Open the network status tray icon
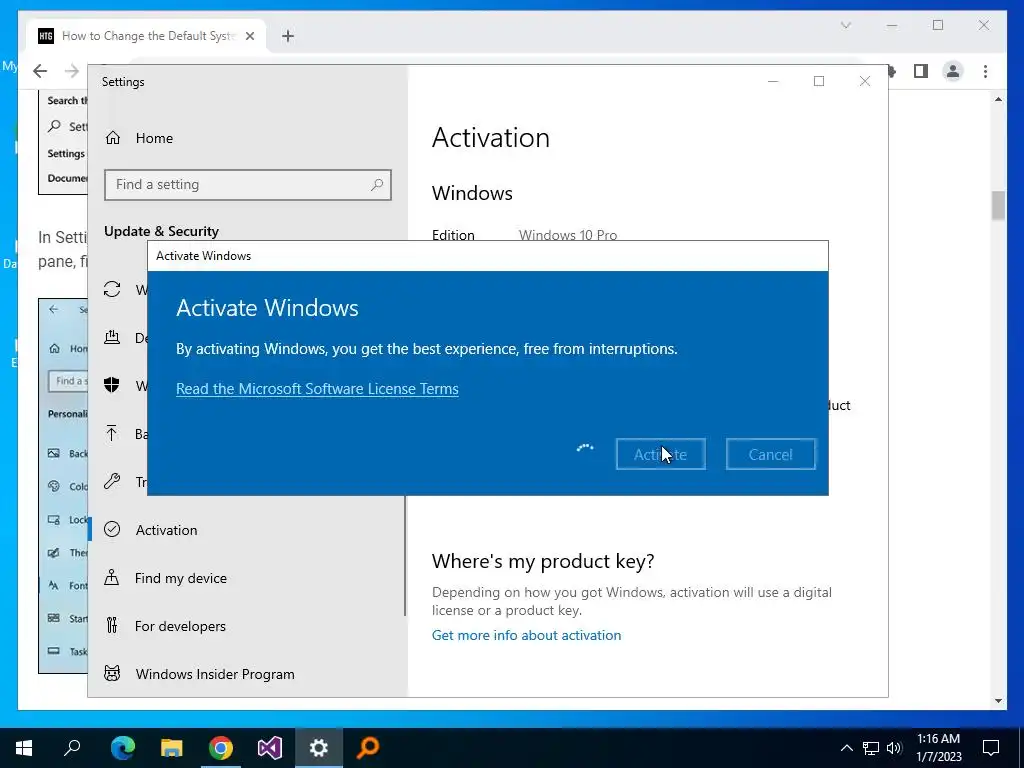This screenshot has height=768, width=1024. click(871, 748)
